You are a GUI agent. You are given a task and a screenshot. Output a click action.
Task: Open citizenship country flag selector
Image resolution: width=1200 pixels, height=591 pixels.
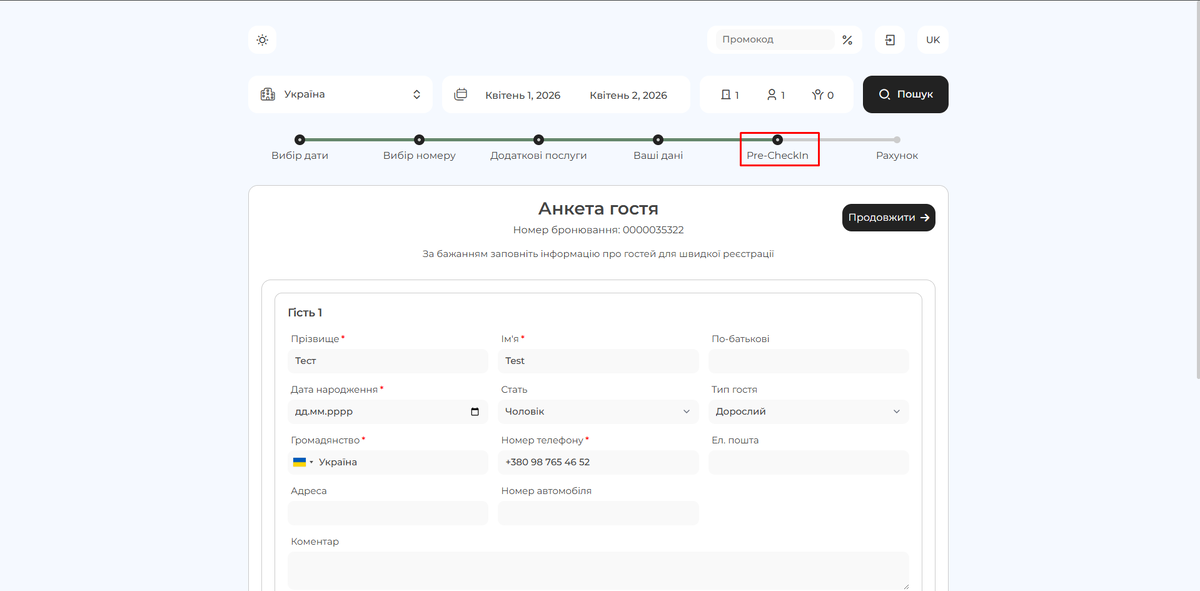tap(302, 462)
